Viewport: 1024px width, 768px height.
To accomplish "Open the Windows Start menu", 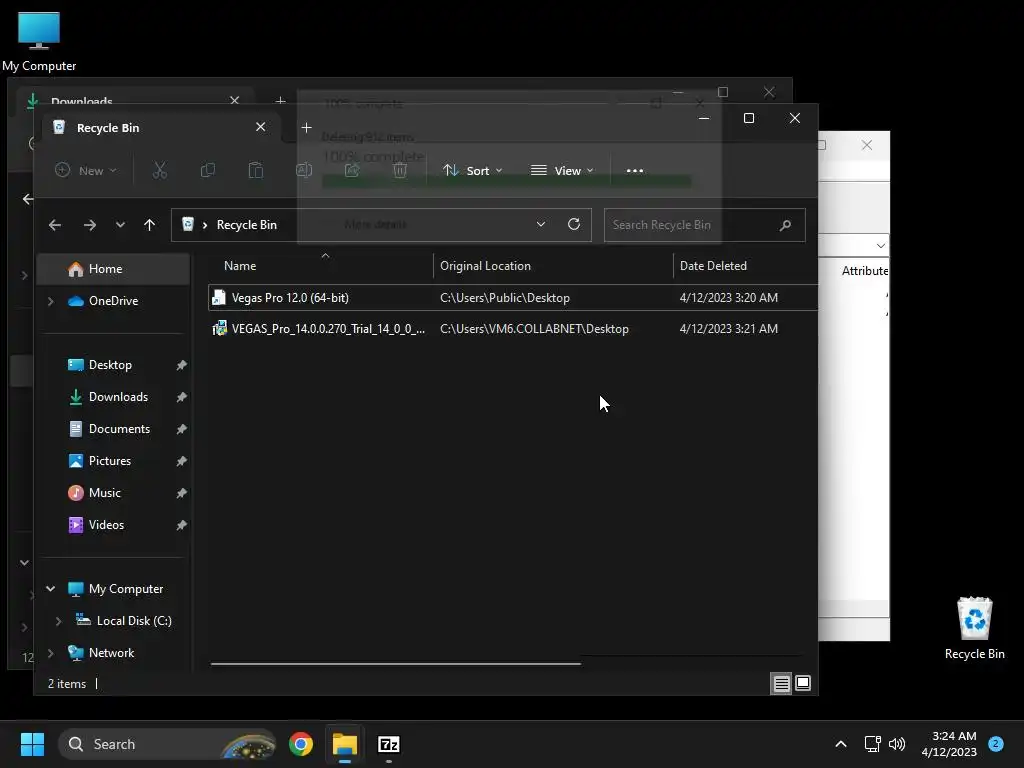I will click(x=32, y=744).
